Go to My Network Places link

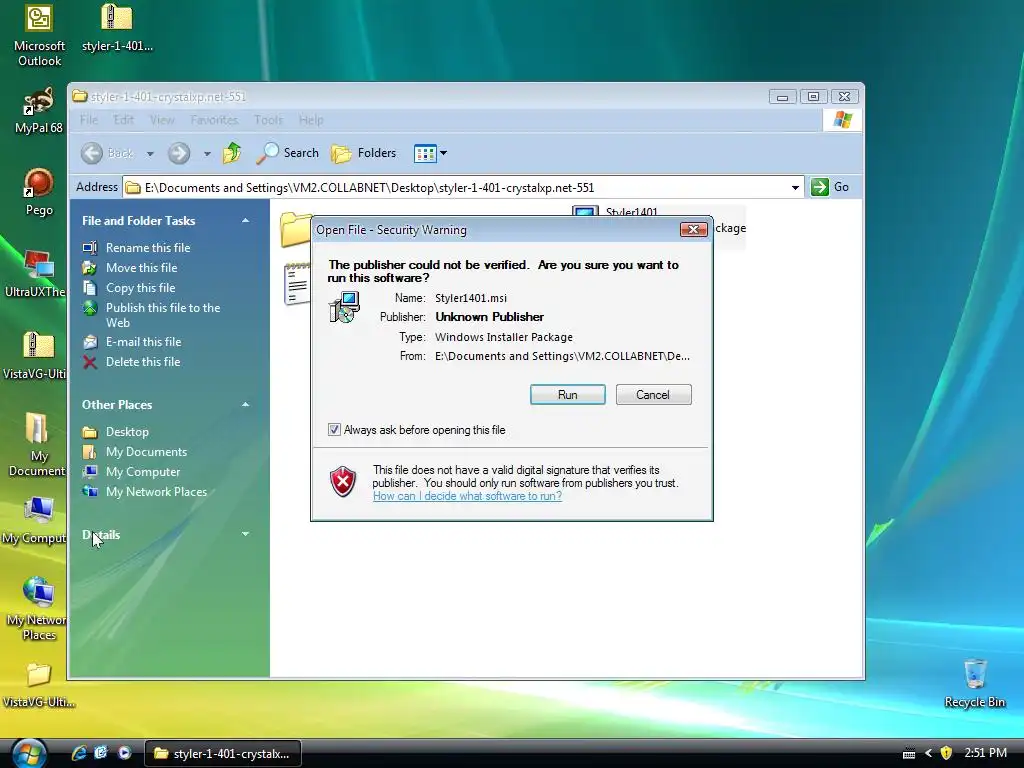pos(145,492)
